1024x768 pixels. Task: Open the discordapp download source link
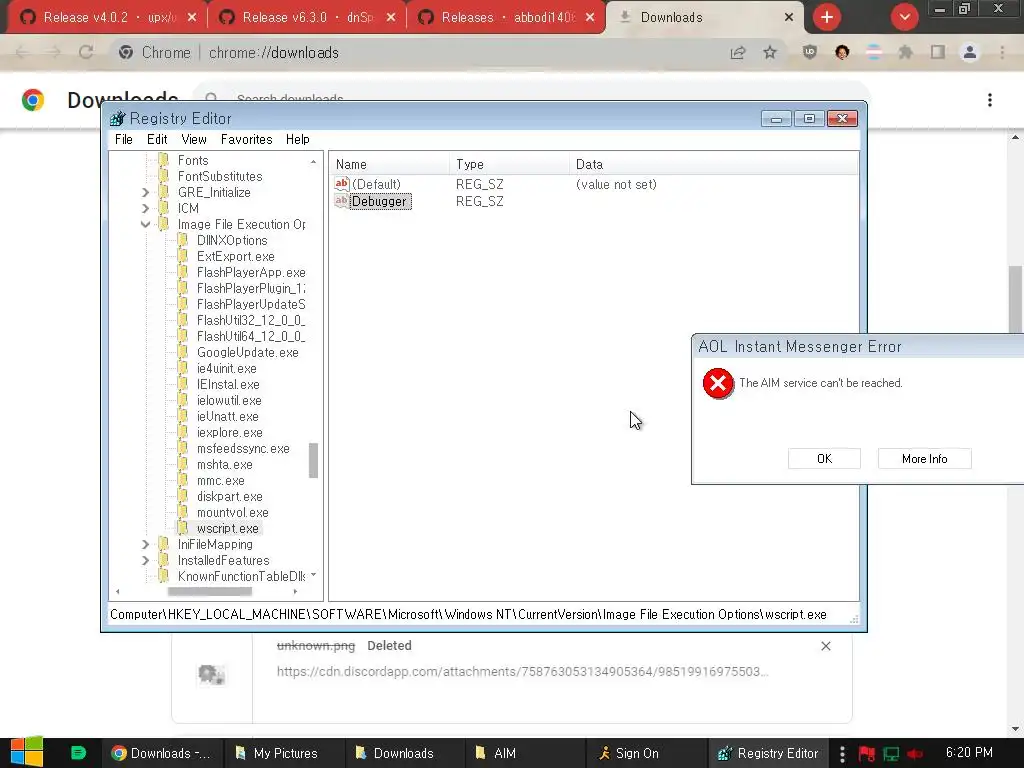(x=522, y=671)
